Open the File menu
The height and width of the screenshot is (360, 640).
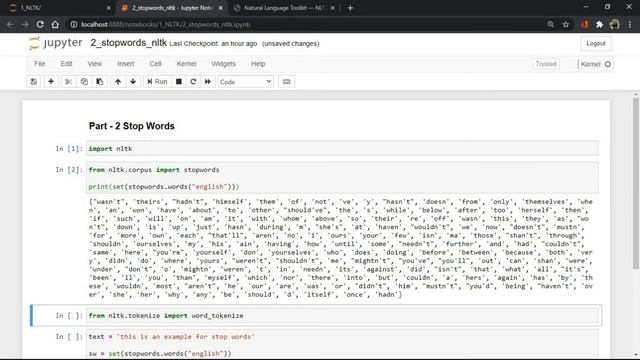40,64
